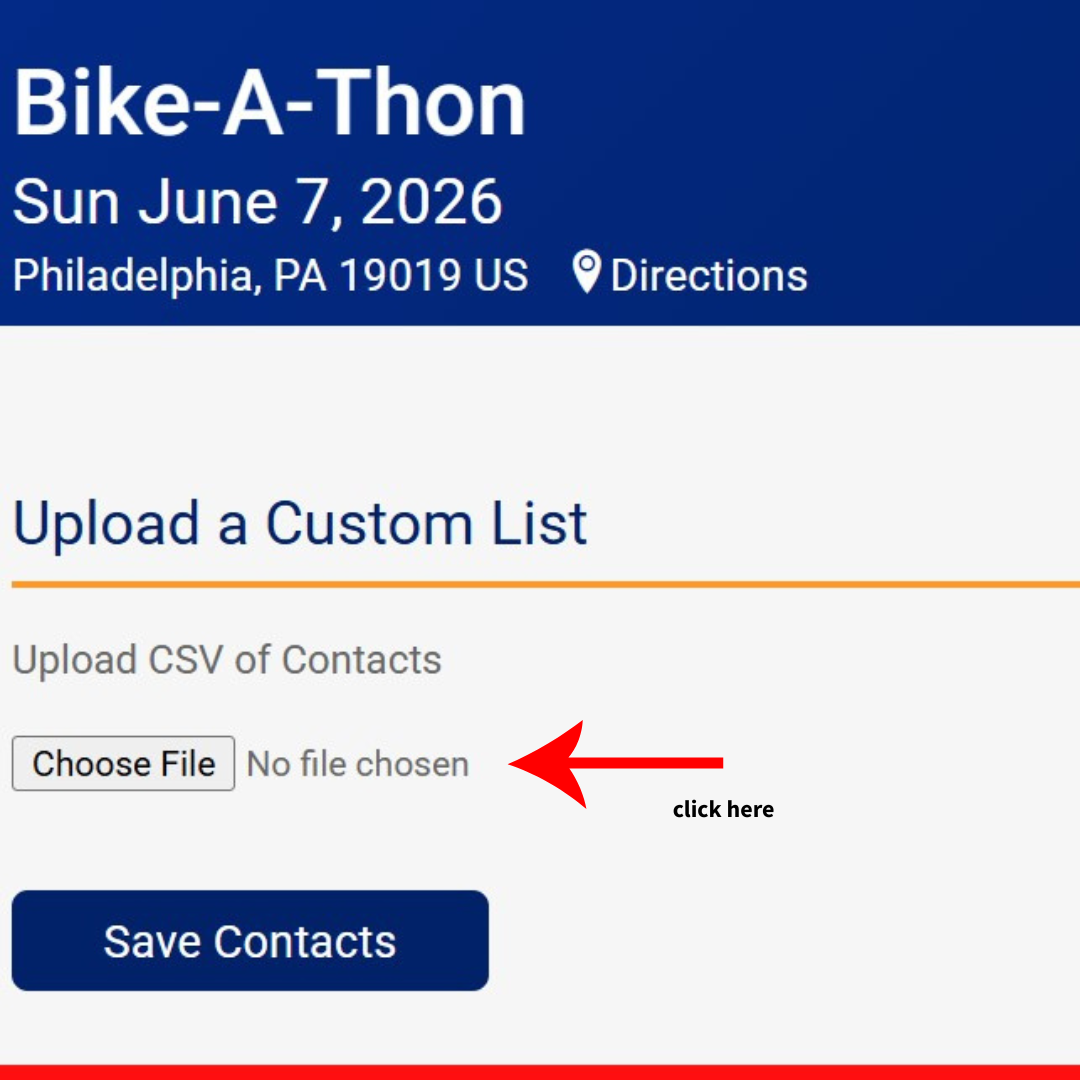Click the year 2026 in event date
This screenshot has height=1080, width=1080.
coord(431,201)
